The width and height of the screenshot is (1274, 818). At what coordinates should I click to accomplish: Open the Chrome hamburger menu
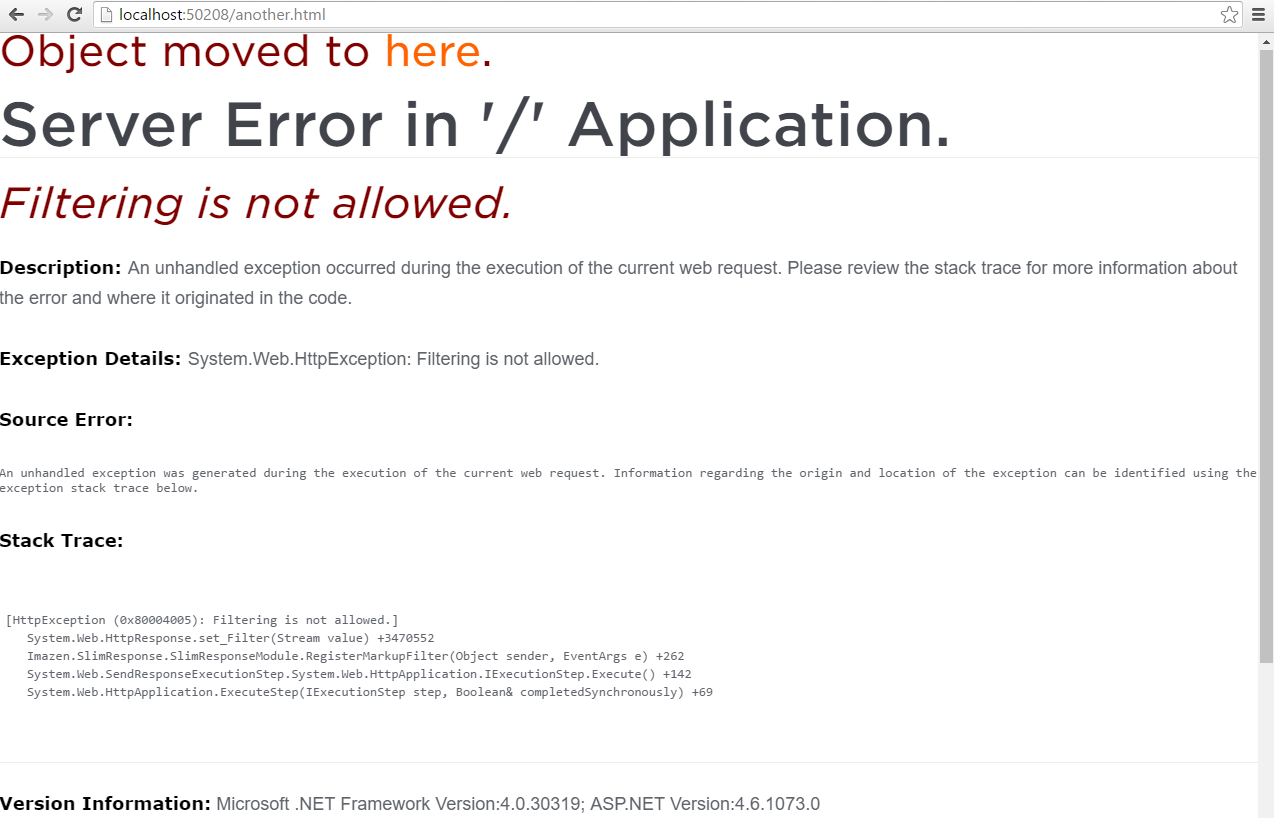coord(1259,14)
